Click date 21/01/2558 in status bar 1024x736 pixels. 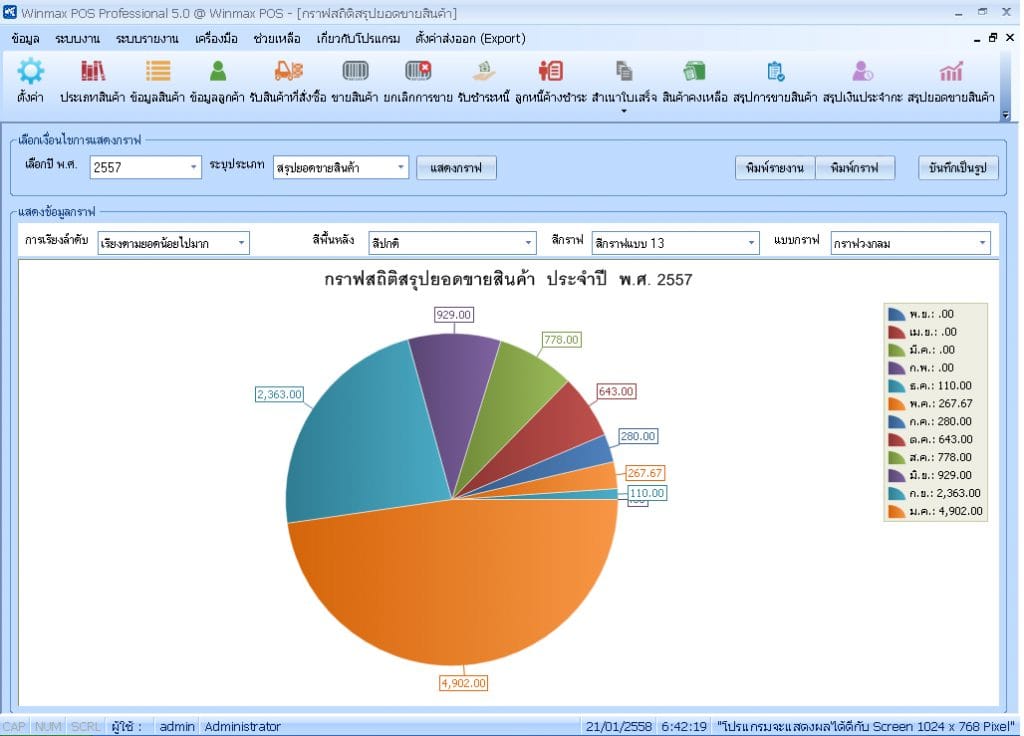(618, 726)
